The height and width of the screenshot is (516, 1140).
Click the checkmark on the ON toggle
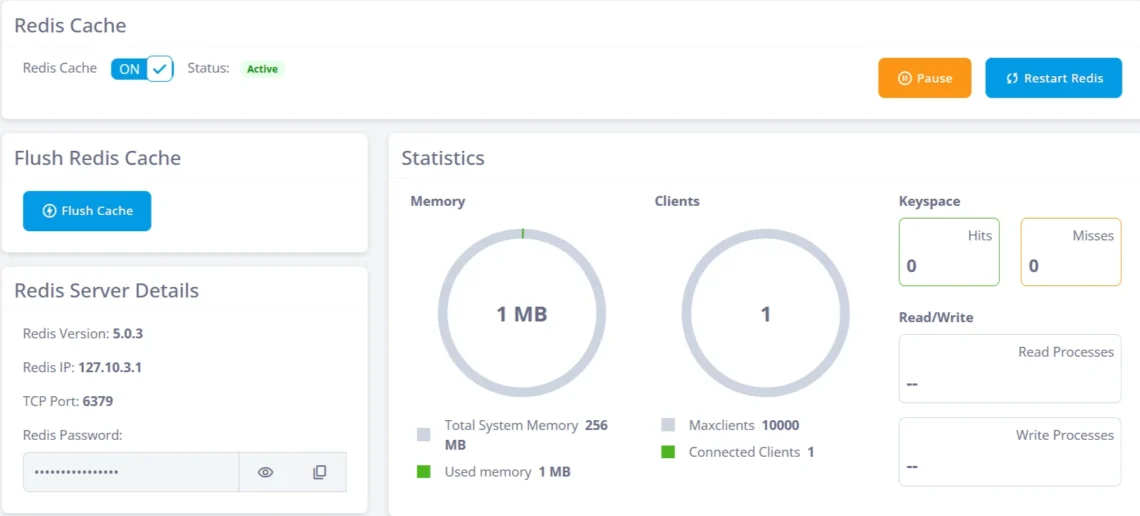tap(159, 69)
